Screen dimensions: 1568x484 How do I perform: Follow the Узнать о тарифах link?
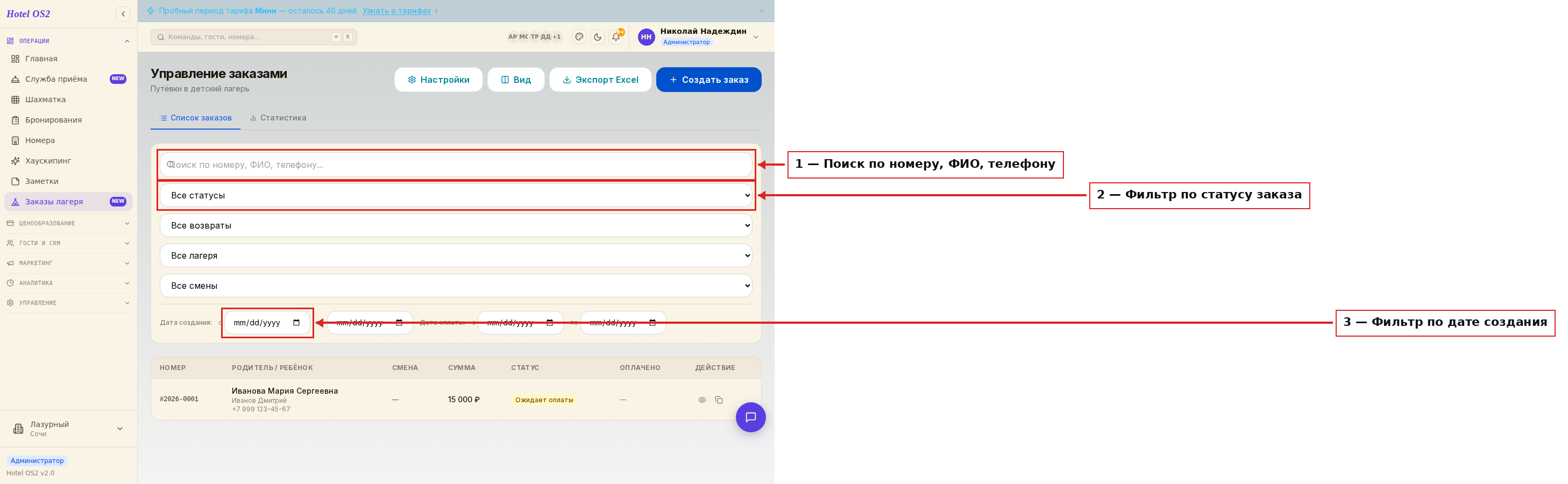(397, 11)
